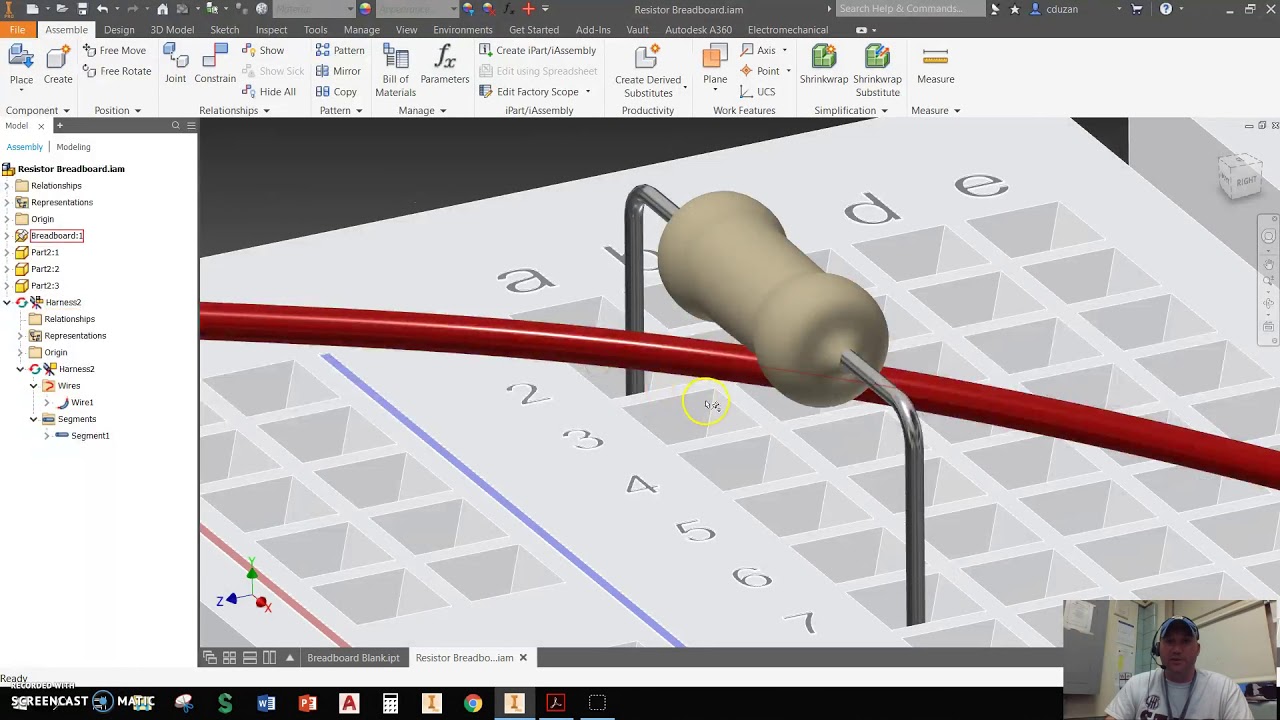This screenshot has width=1280, height=720.
Task: Select the work Axis tool
Action: tap(759, 50)
